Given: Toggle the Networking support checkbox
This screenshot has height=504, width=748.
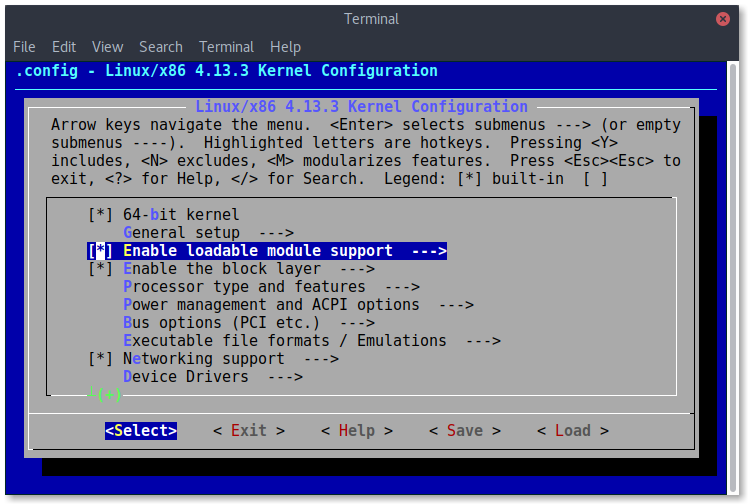Looking at the screenshot, I should [100, 359].
